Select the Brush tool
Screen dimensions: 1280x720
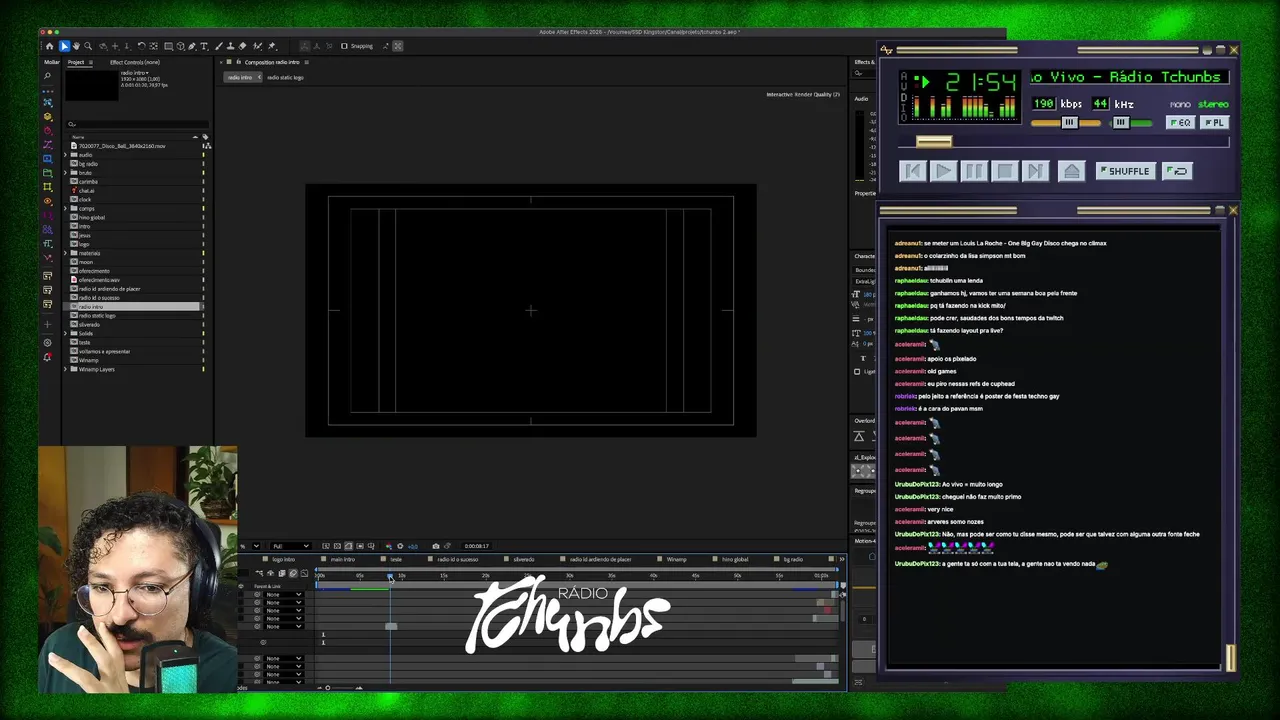[x=219, y=46]
